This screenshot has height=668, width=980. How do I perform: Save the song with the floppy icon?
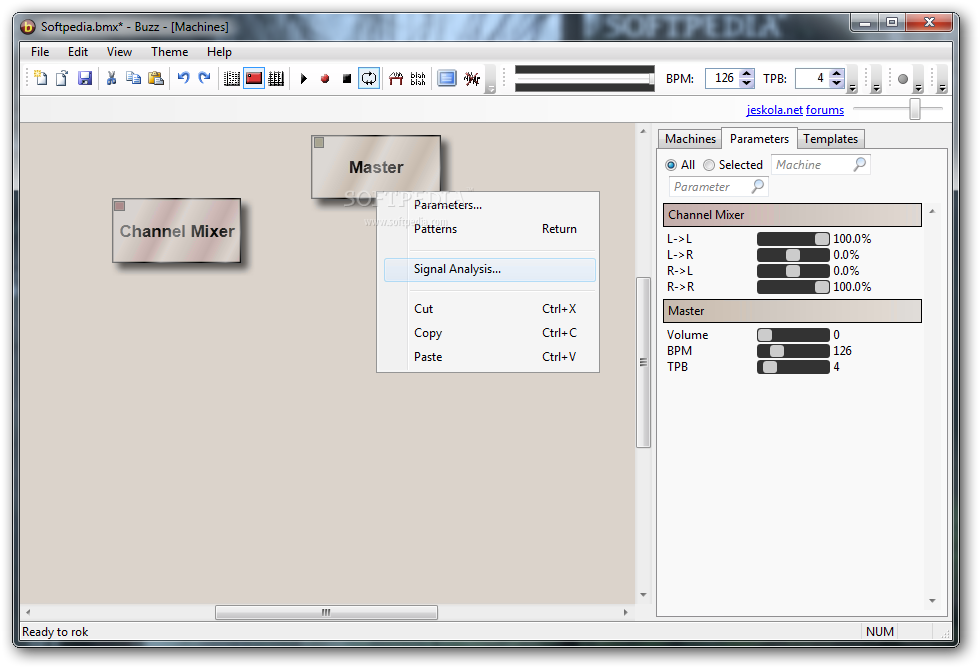click(x=84, y=78)
